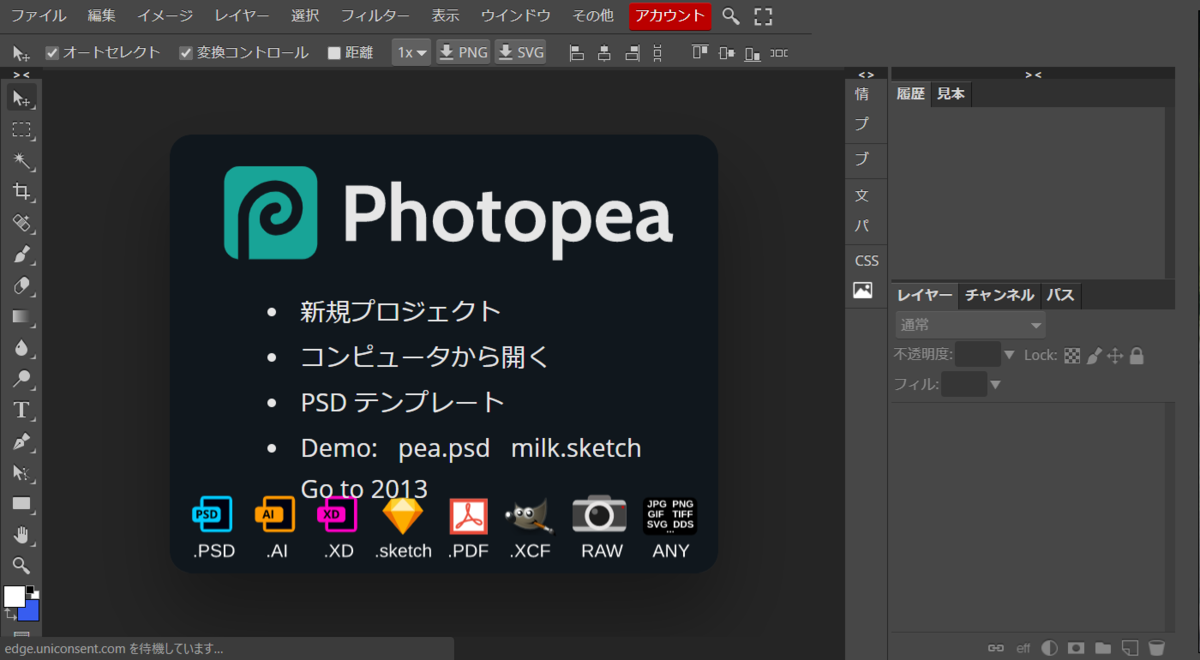Select the Spot Healing Brush tool

tap(21, 223)
